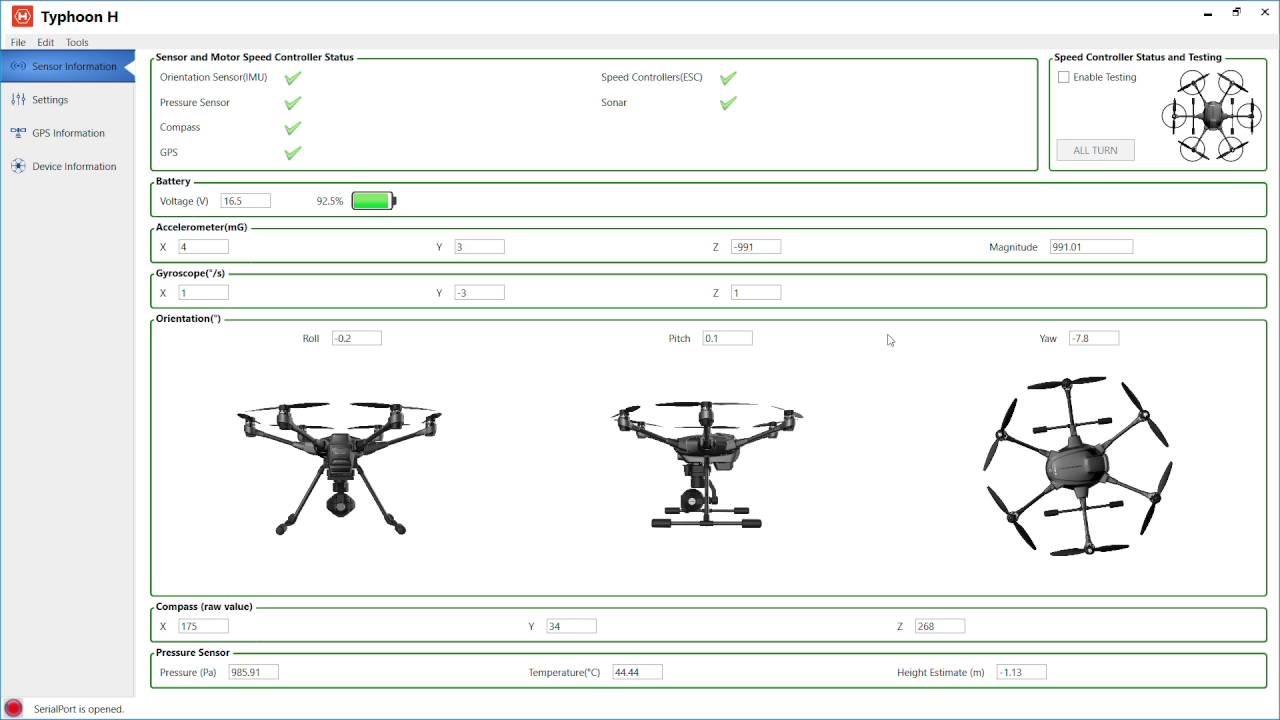
Task: Click the ALL TURN button
Action: click(x=1095, y=150)
